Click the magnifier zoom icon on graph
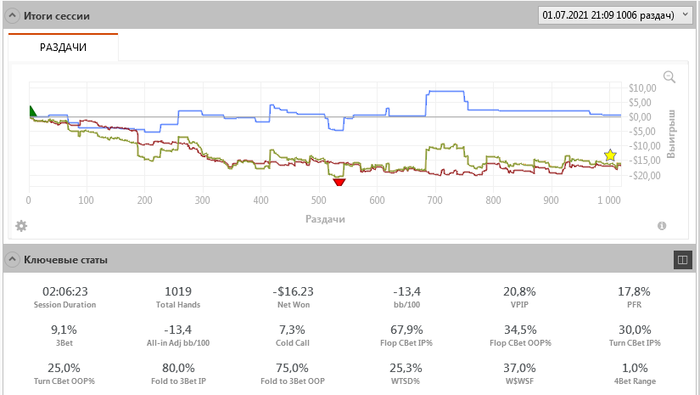 point(669,77)
